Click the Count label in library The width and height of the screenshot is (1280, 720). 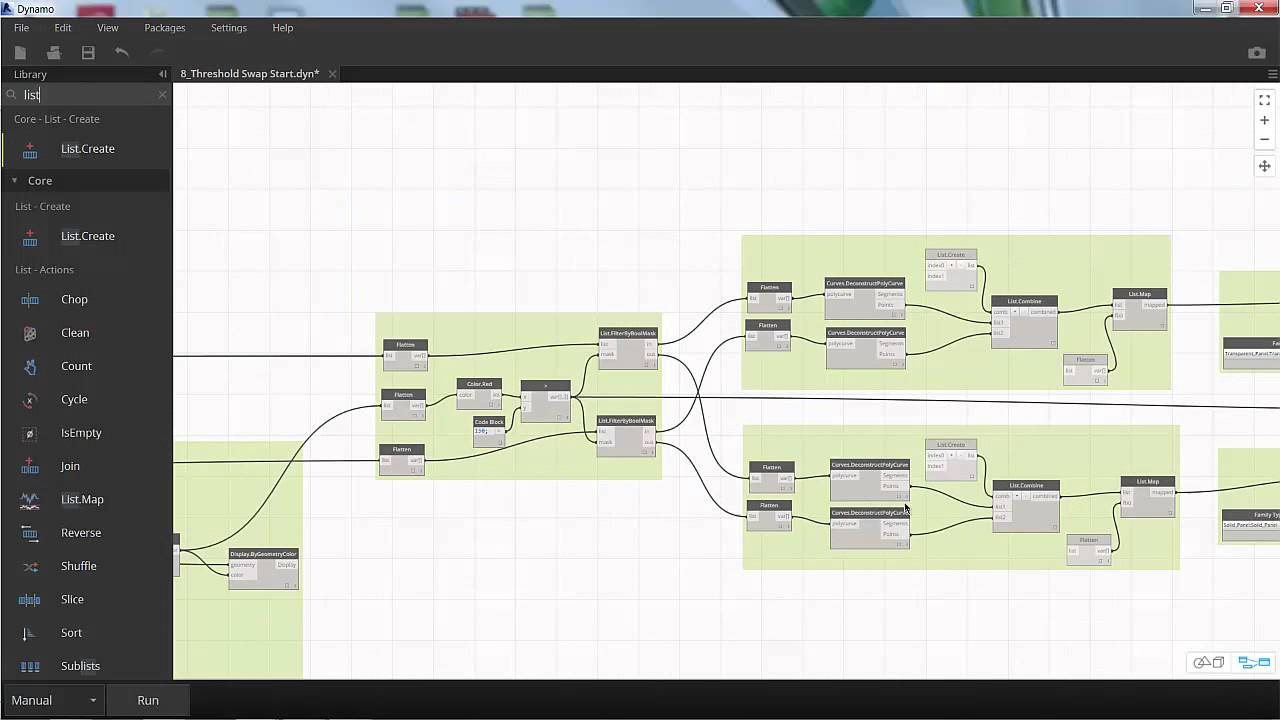tap(76, 366)
